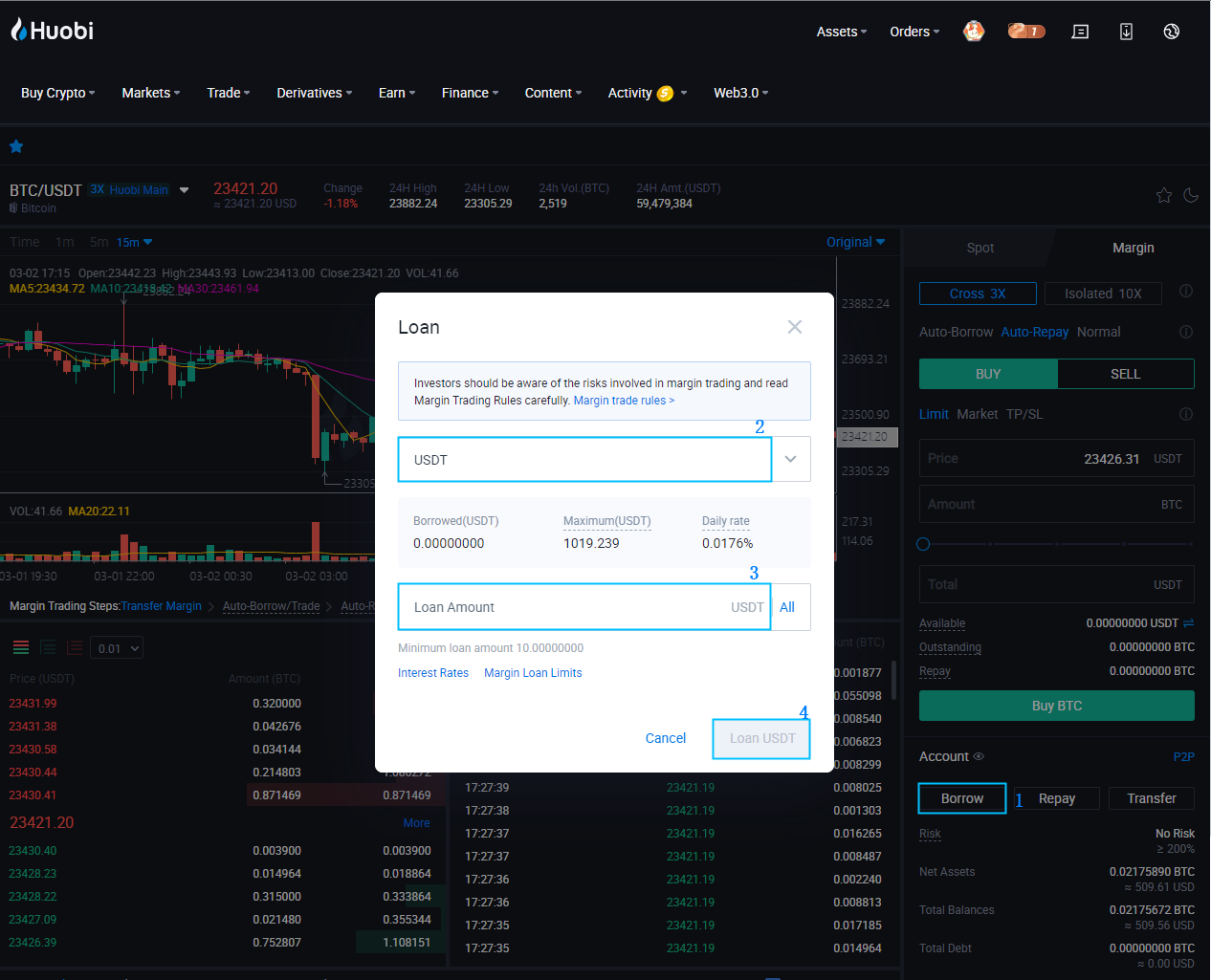Select Cross 3X margin mode
This screenshot has width=1211, height=980.
click(x=977, y=294)
